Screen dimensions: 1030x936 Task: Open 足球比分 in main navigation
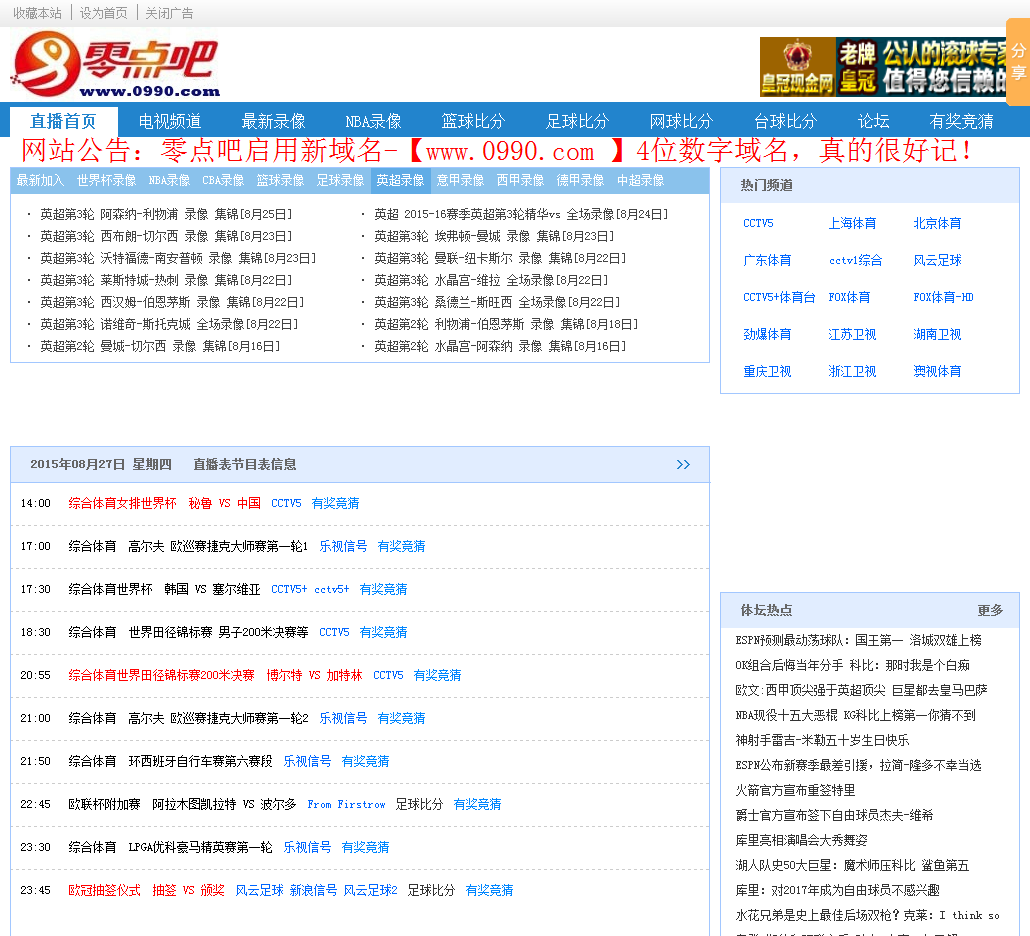coord(577,122)
